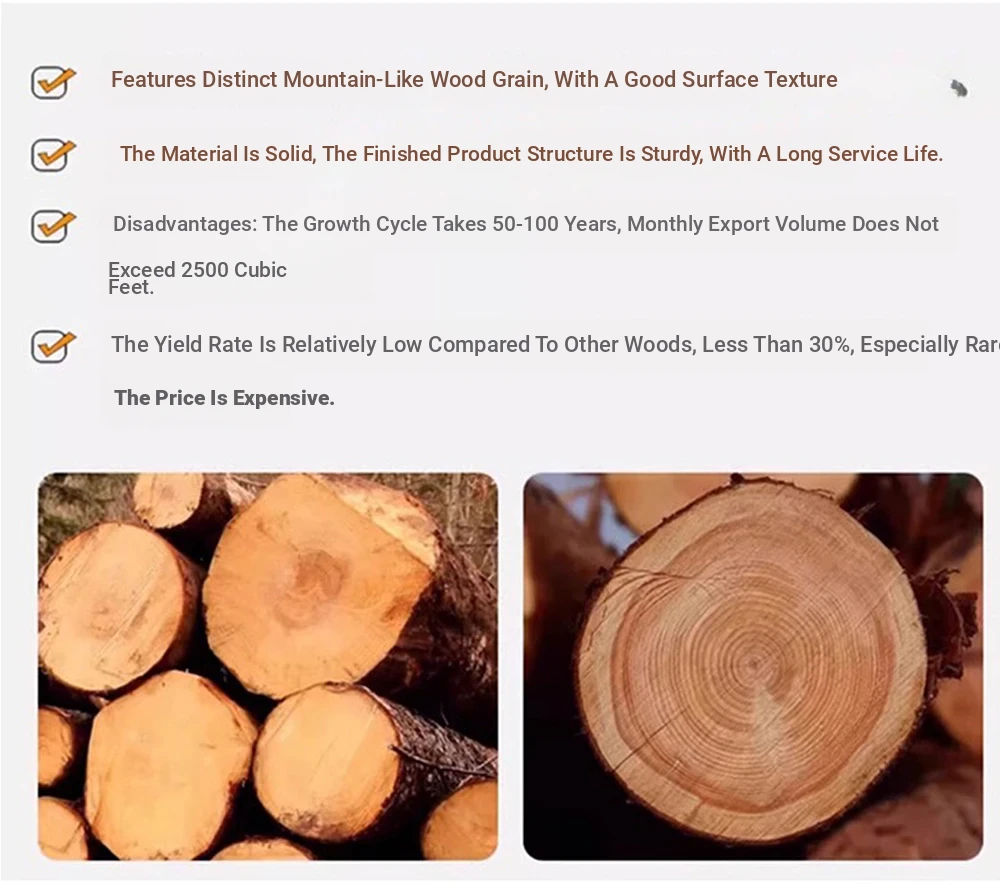Click the word 'Feet.'
Screen dimensions: 1000x895
[x=131, y=287]
